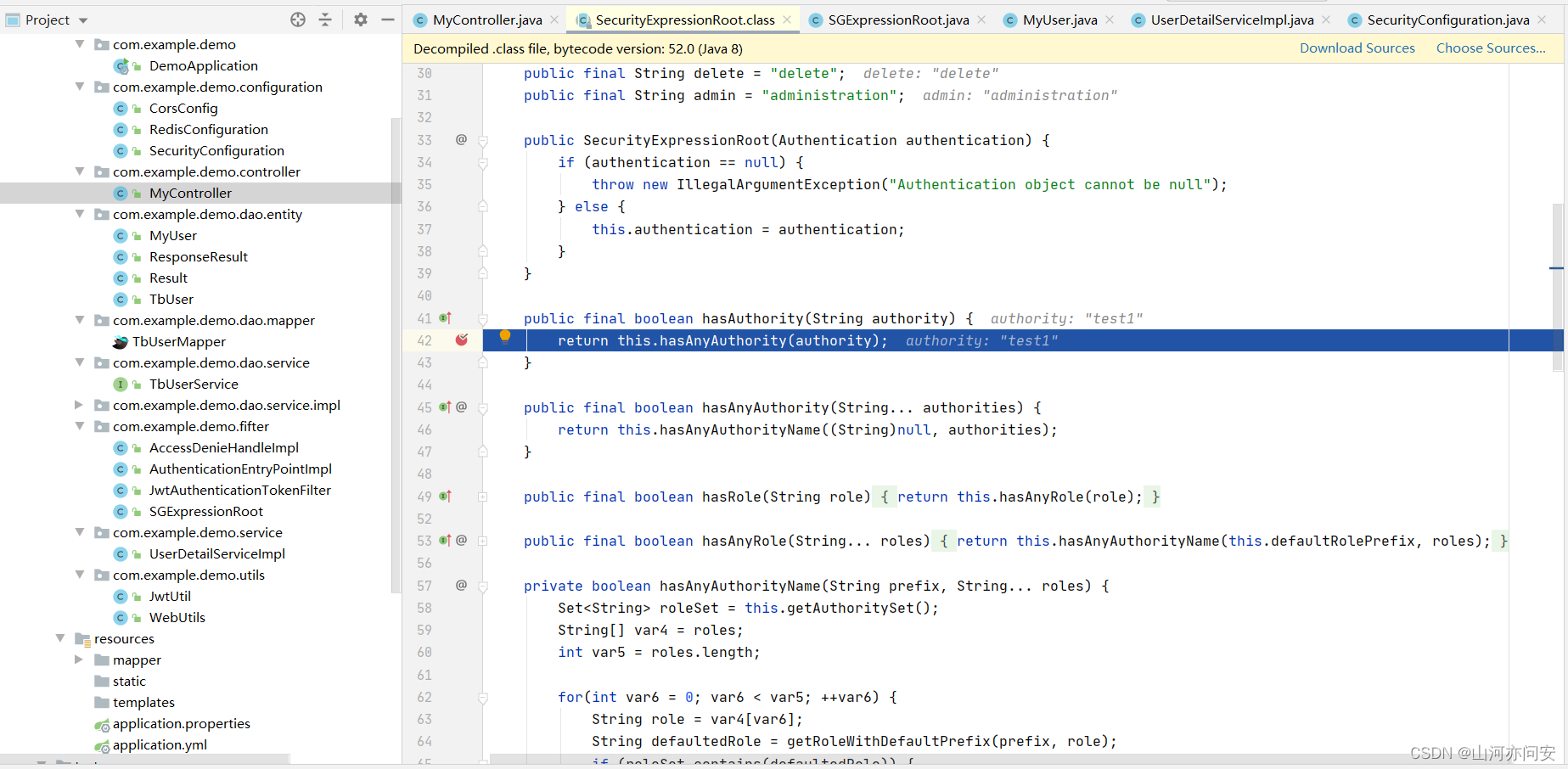The image size is (1568, 769).
Task: Open application.properties file
Action: [x=182, y=723]
